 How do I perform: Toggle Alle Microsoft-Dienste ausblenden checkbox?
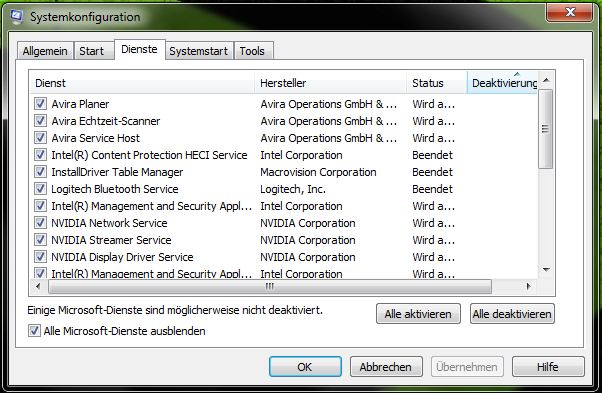point(34,330)
